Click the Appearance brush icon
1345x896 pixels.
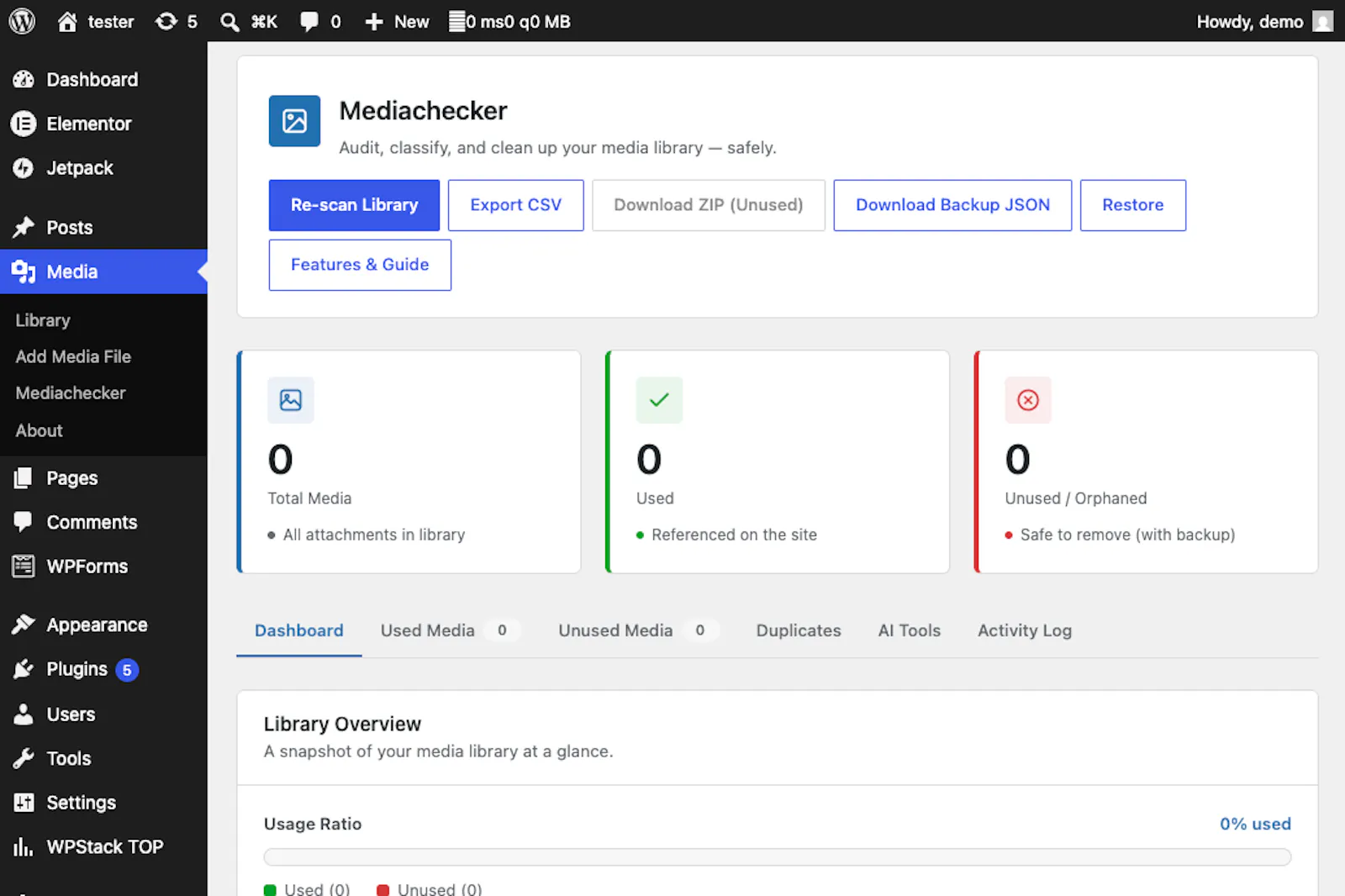pyautogui.click(x=24, y=625)
